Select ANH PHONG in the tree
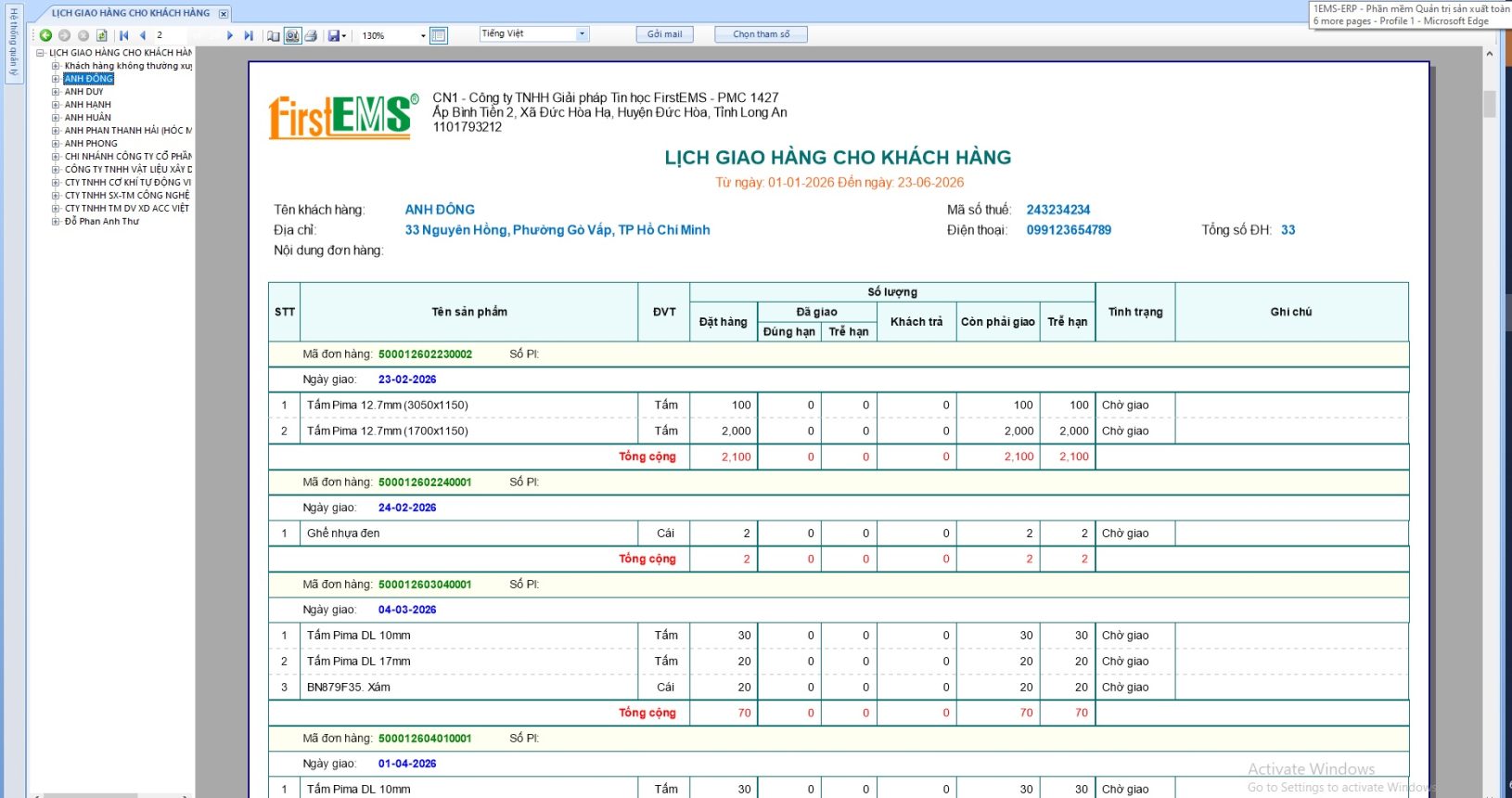1512x798 pixels. tap(91, 144)
